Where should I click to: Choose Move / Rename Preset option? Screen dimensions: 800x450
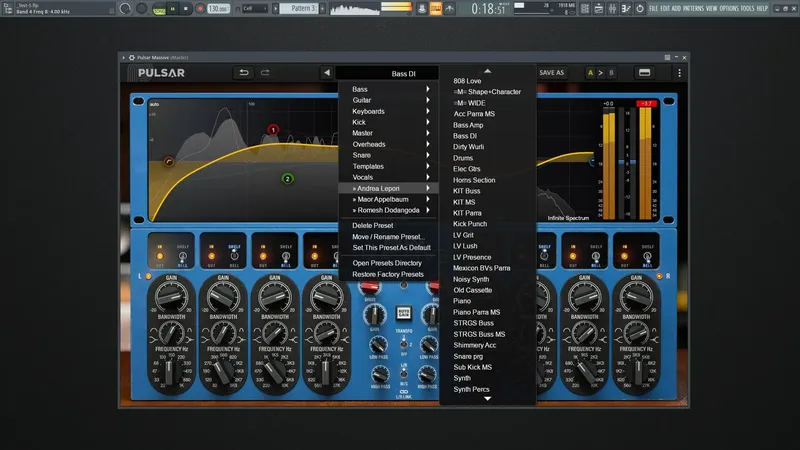tap(388, 237)
